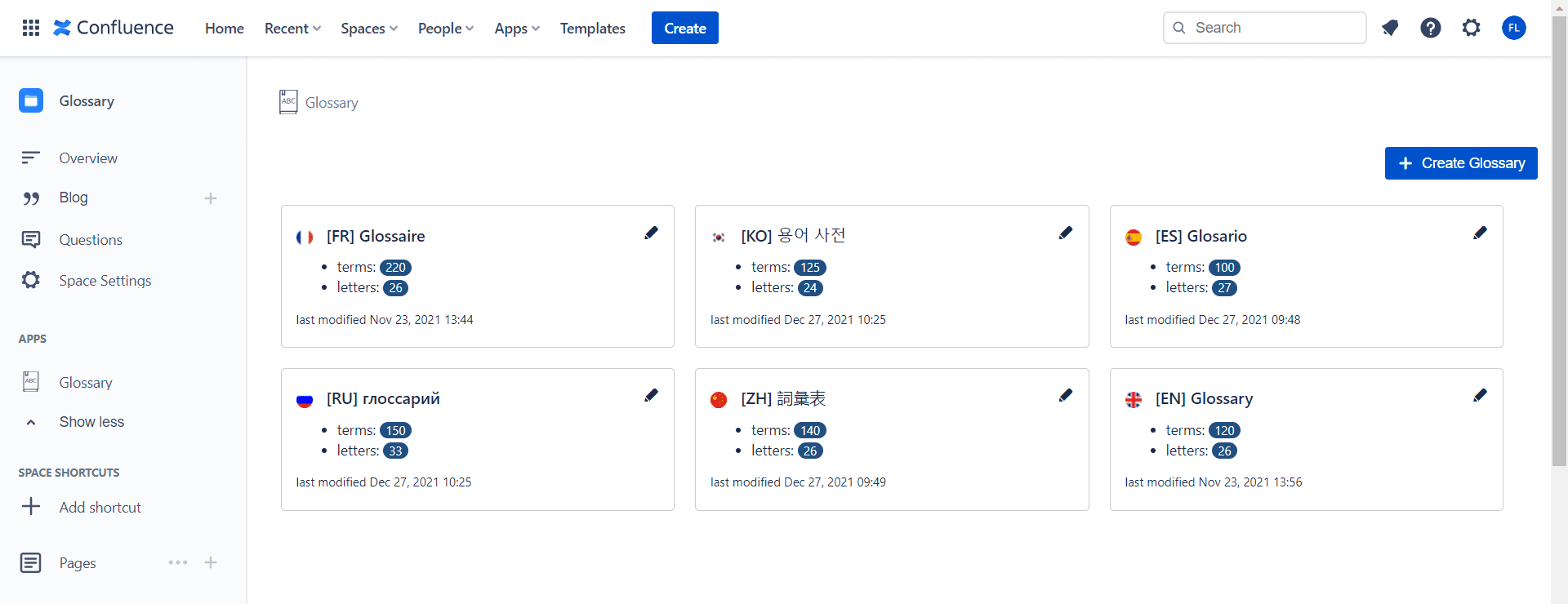
Task: Open Questions in the sidebar
Action: (91, 240)
